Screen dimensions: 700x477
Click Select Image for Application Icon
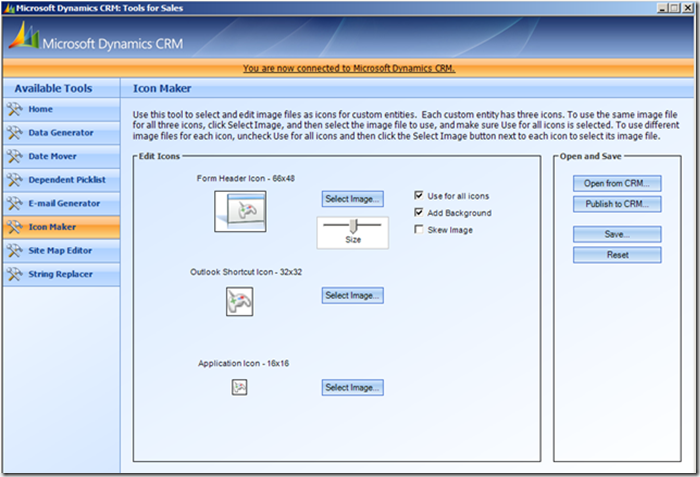(x=352, y=387)
